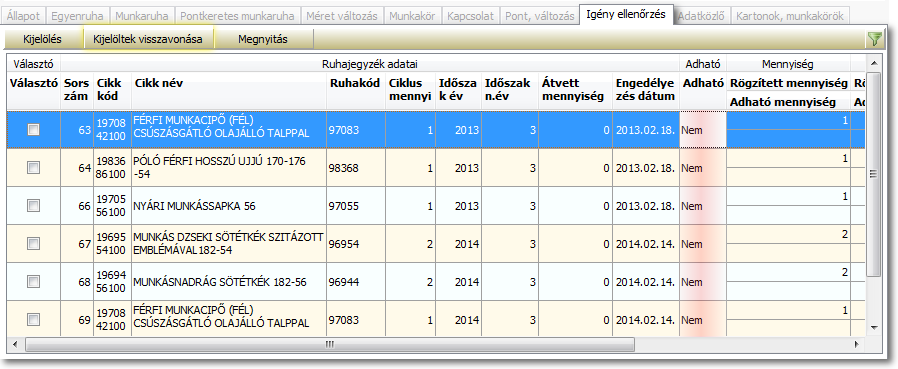Click the Ruhakód column header
Viewport: 898px width, 369px height.
tap(356, 90)
